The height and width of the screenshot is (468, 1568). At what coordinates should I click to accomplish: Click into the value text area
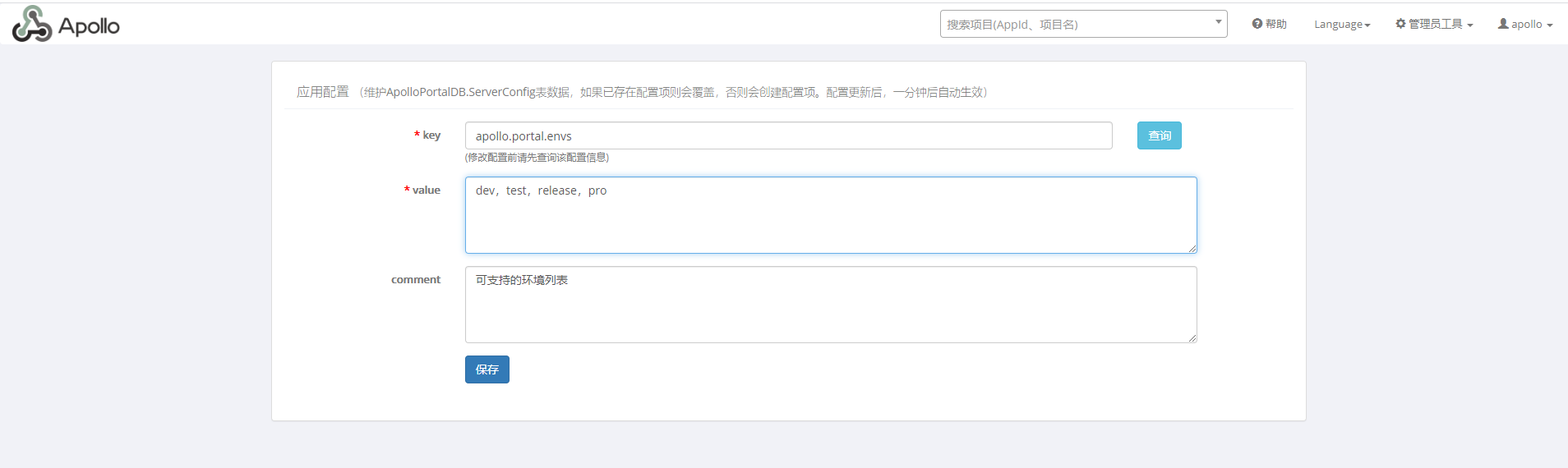click(830, 215)
